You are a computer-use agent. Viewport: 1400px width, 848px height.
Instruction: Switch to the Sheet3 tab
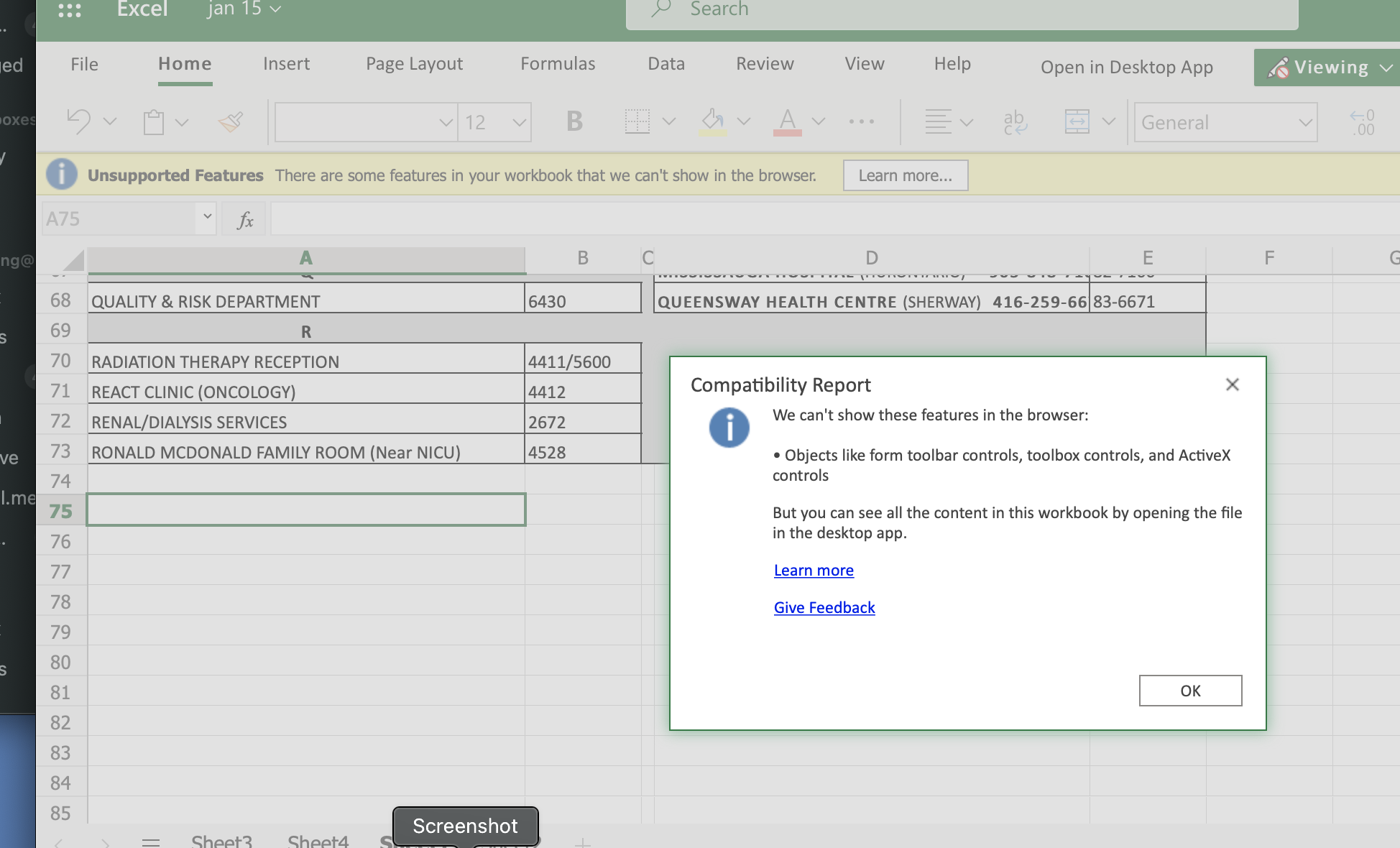click(x=221, y=841)
